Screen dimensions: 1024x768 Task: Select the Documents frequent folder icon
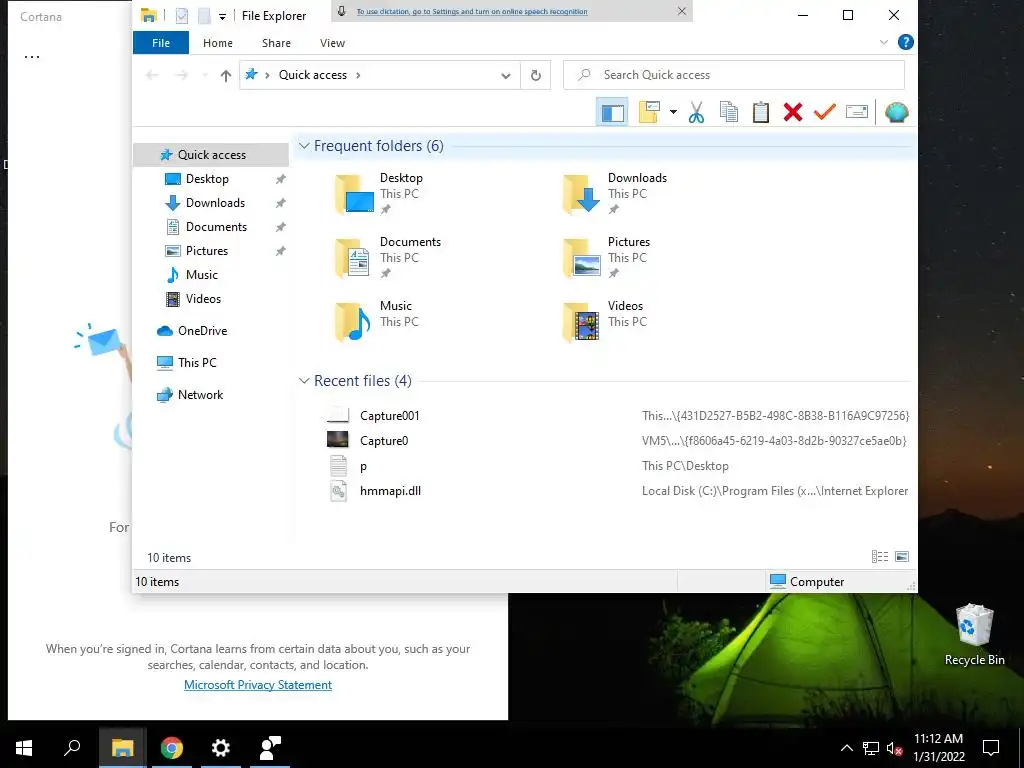(x=355, y=258)
